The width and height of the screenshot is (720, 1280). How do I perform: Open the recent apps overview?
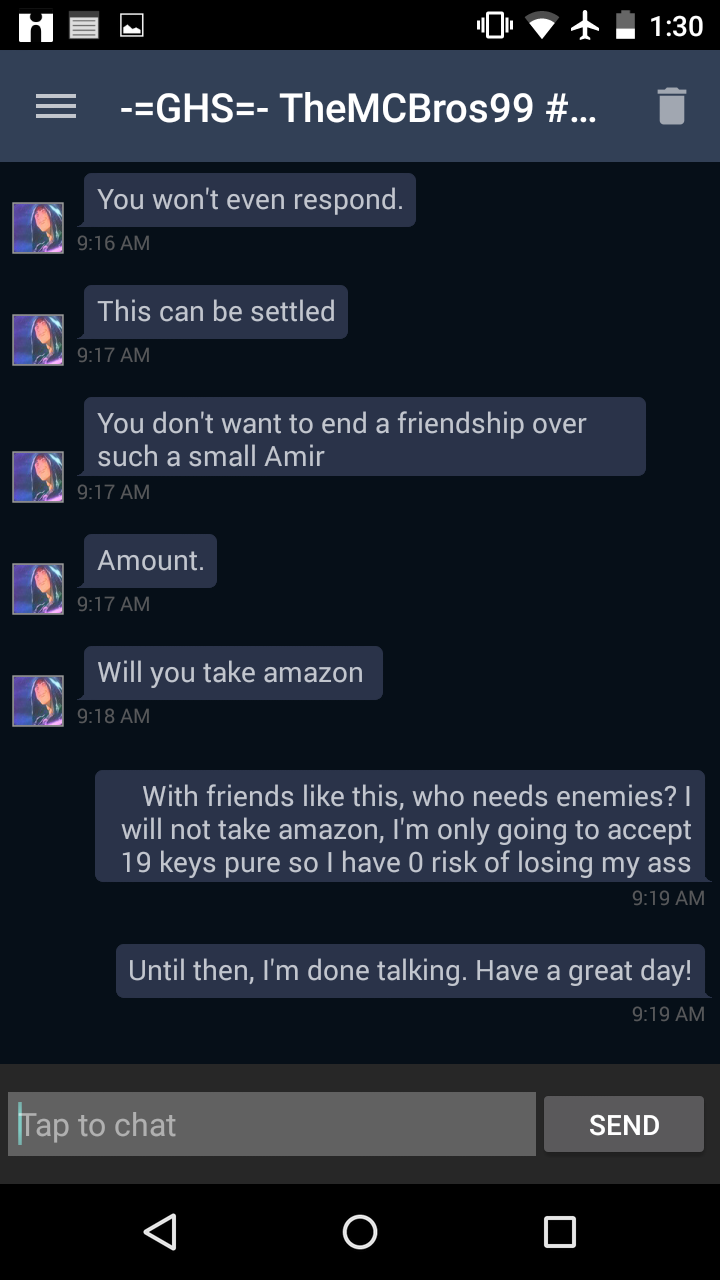pos(559,1232)
